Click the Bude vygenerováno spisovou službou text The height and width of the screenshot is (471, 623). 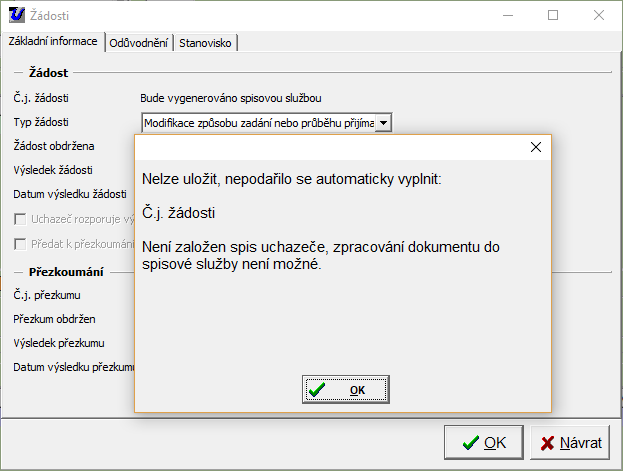pos(230,98)
